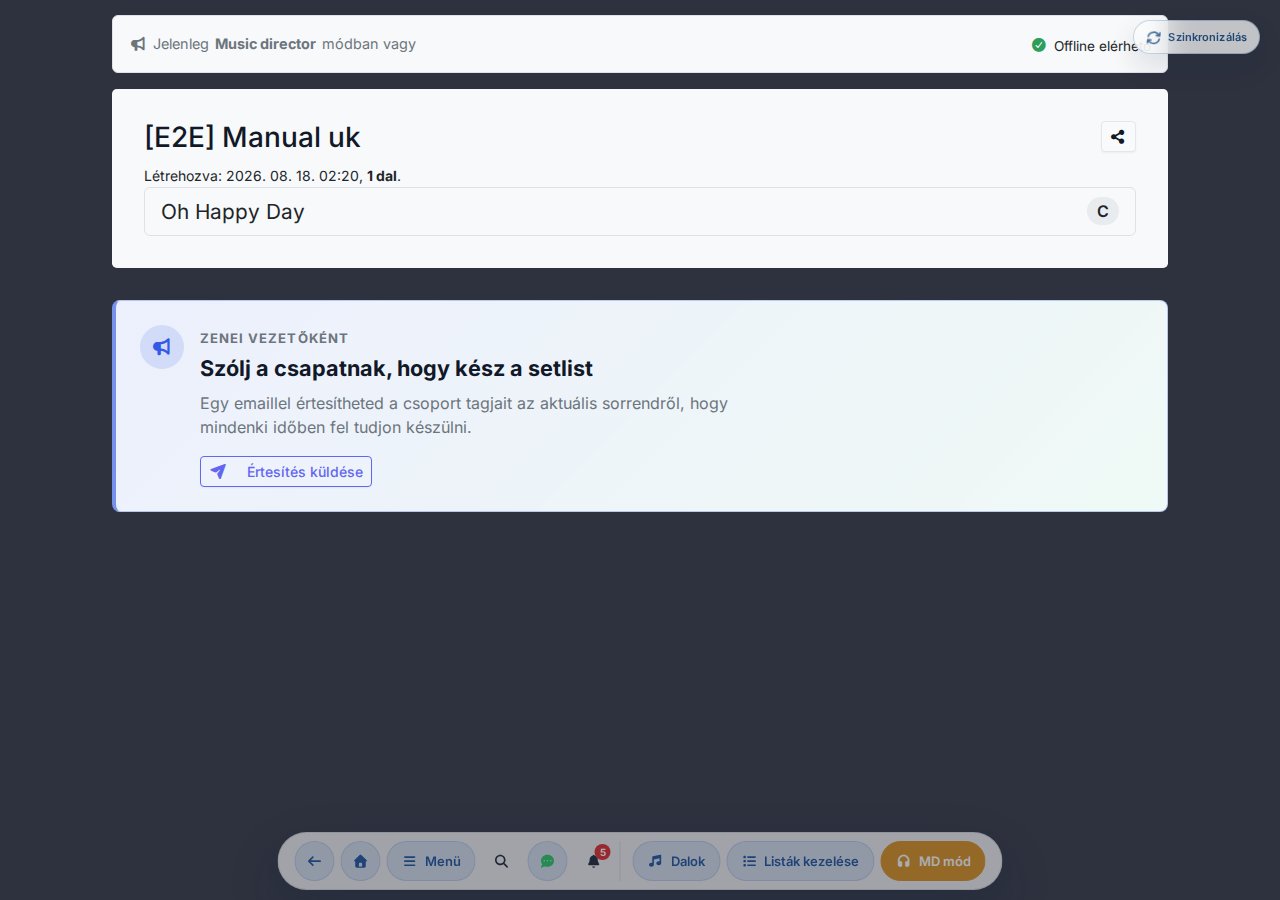Open the Dalok section
Image resolution: width=1280 pixels, height=900 pixels.
click(x=676, y=861)
